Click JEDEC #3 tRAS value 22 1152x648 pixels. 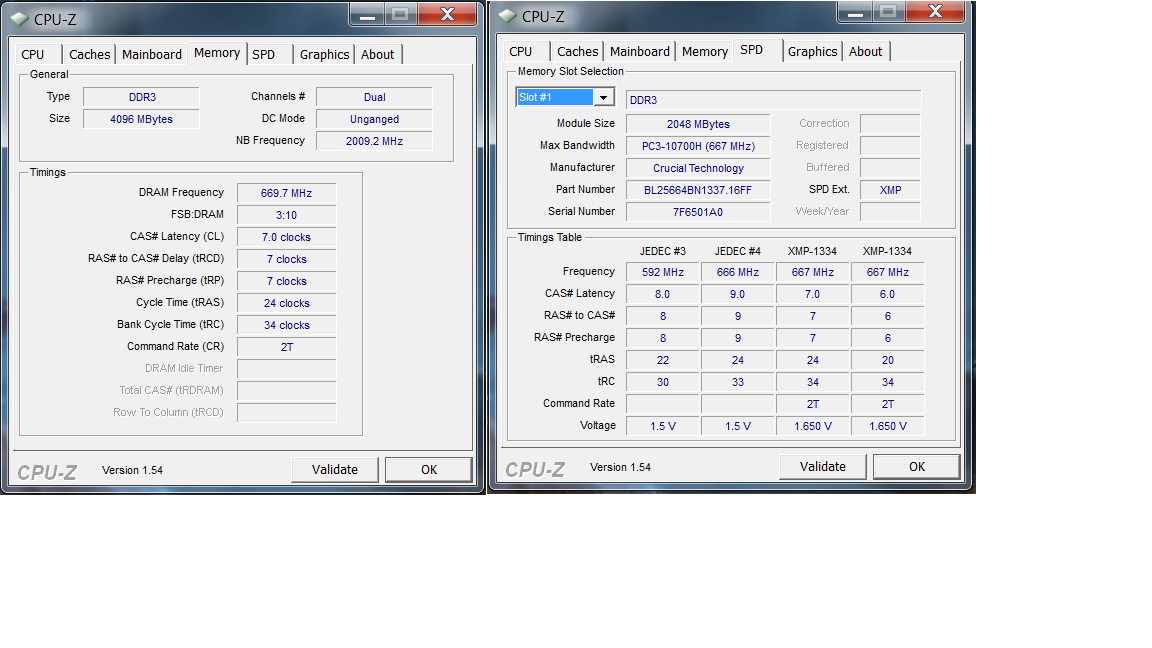[663, 361]
